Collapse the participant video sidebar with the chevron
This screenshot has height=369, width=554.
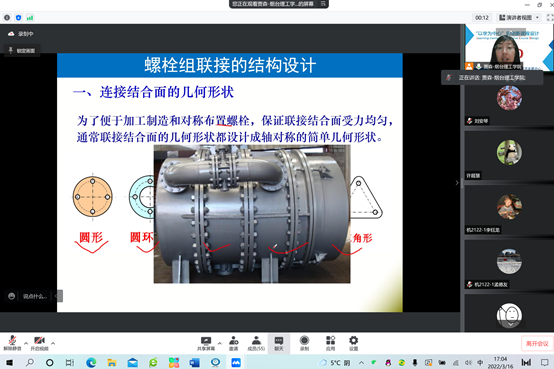pyautogui.click(x=457, y=183)
